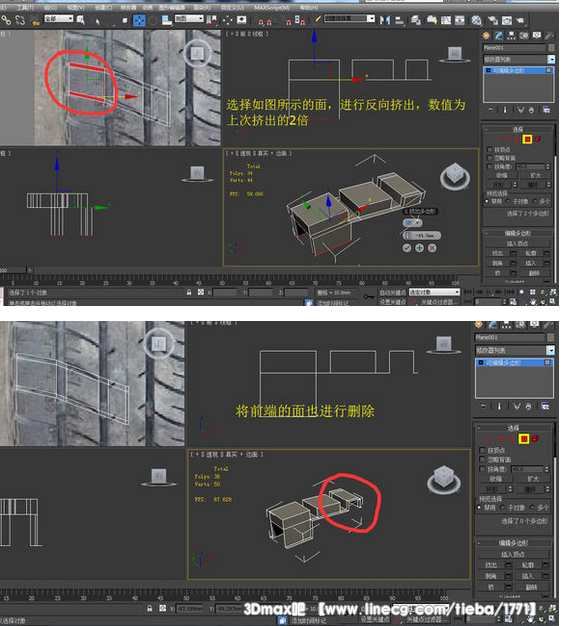This screenshot has height=626, width=565.
Task: Click the time slider handle in top screenshot
Action: coord(15,270)
